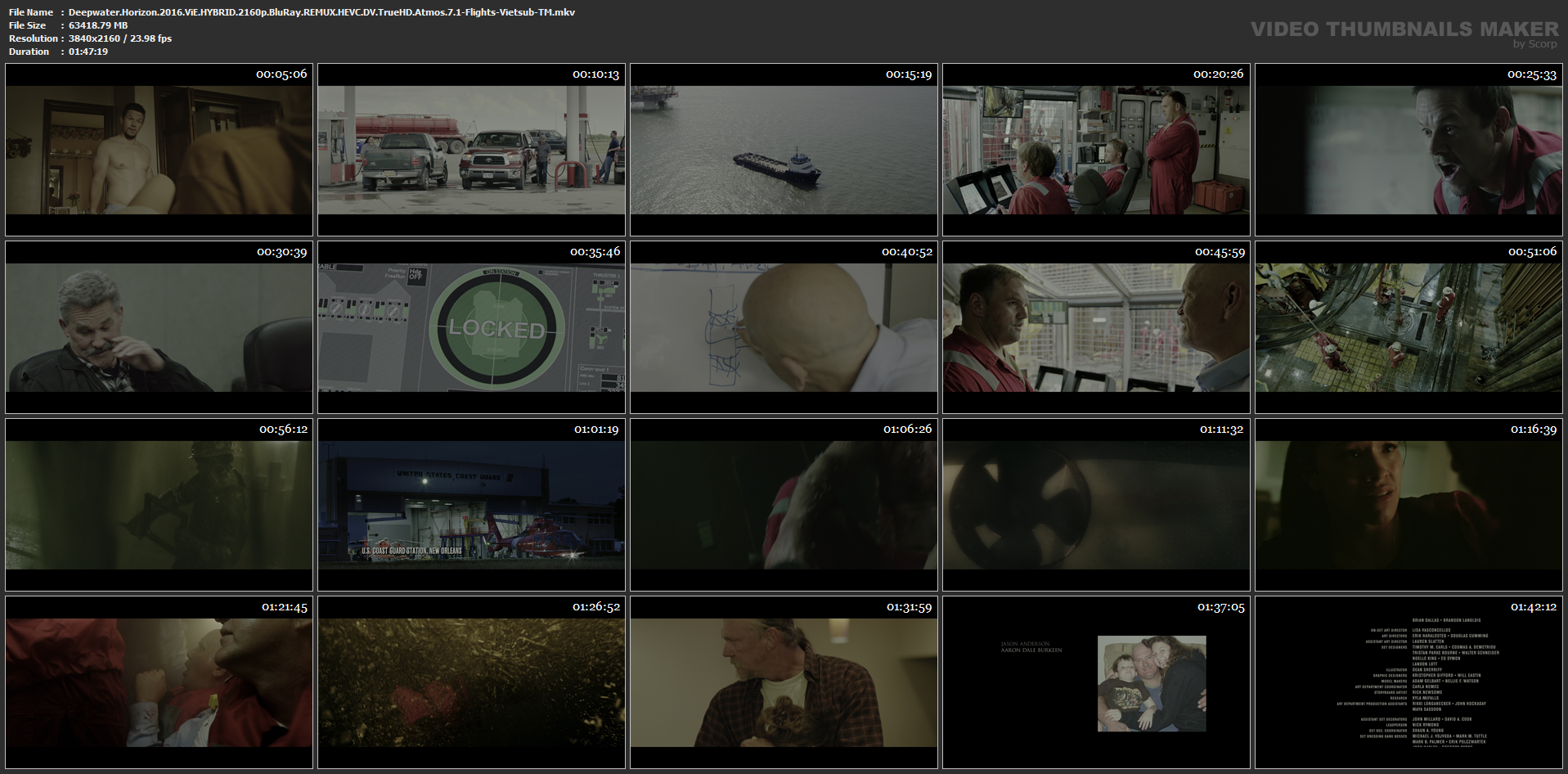Select the thumbnail at 01:21:45
Image resolution: width=1568 pixels, height=774 pixels.
(x=159, y=682)
